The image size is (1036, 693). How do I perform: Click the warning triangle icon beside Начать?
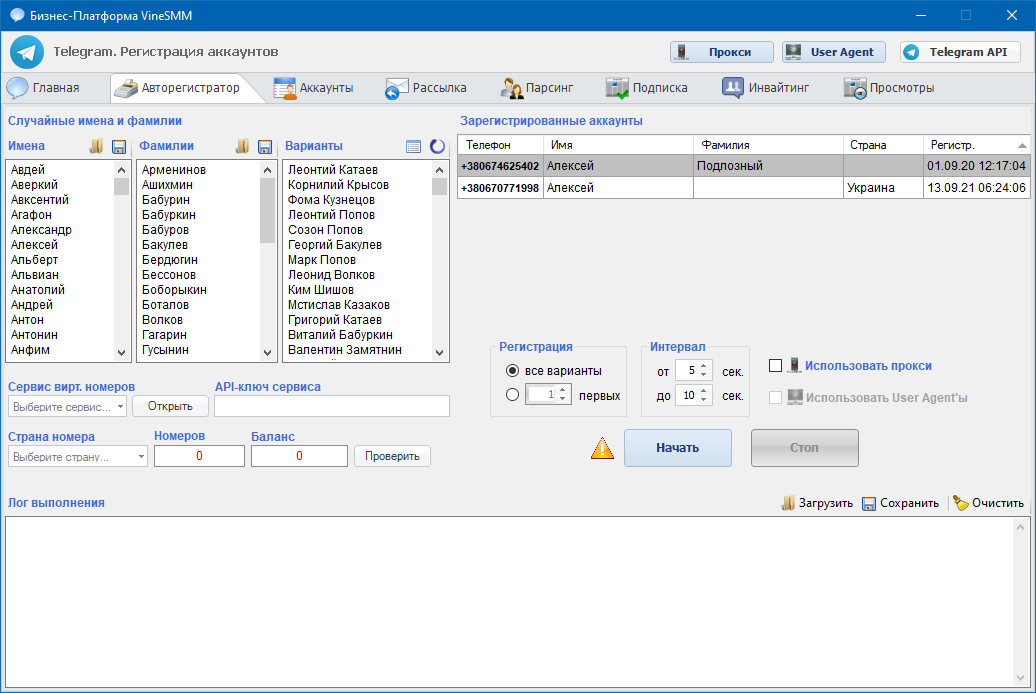tap(602, 448)
